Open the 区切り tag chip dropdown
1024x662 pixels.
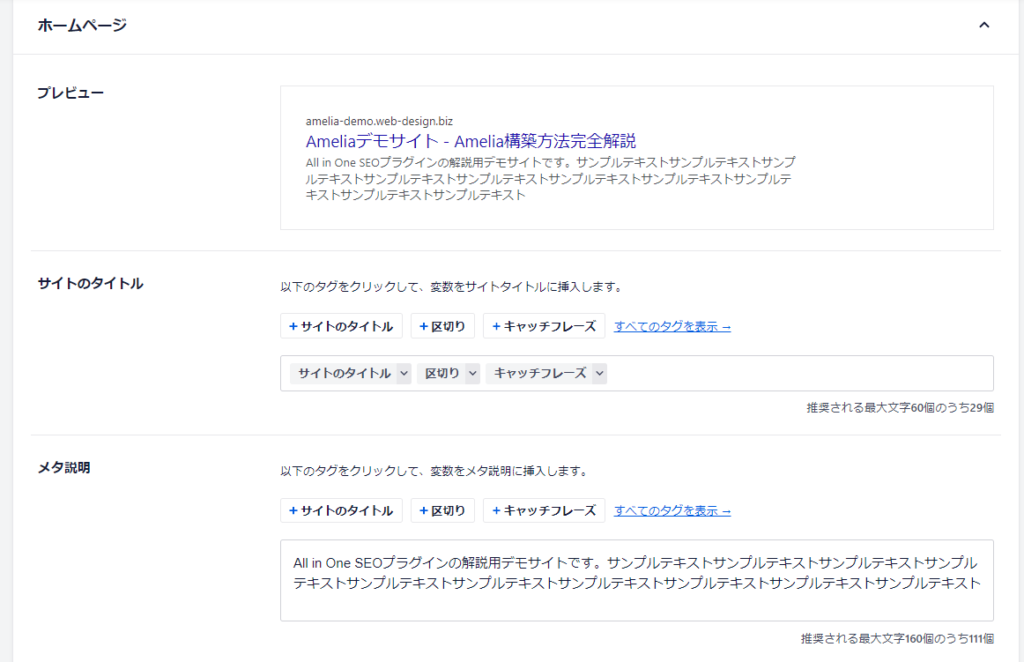coord(471,373)
